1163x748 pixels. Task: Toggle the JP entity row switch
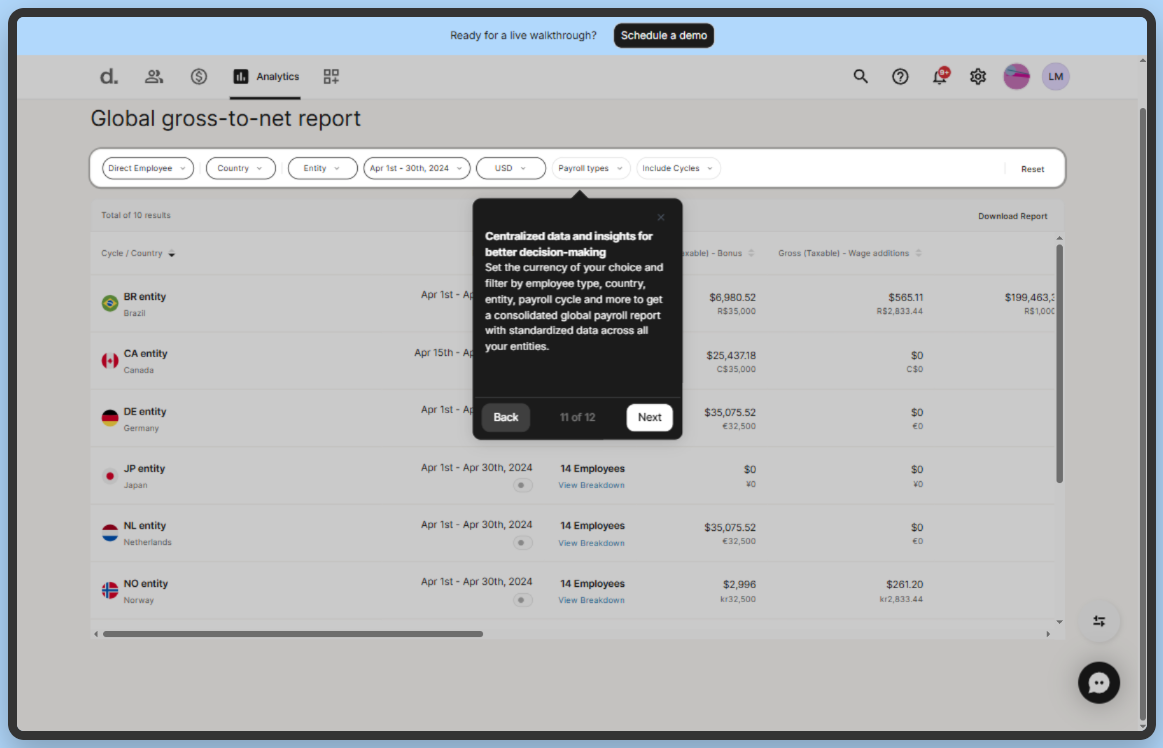tap(523, 485)
